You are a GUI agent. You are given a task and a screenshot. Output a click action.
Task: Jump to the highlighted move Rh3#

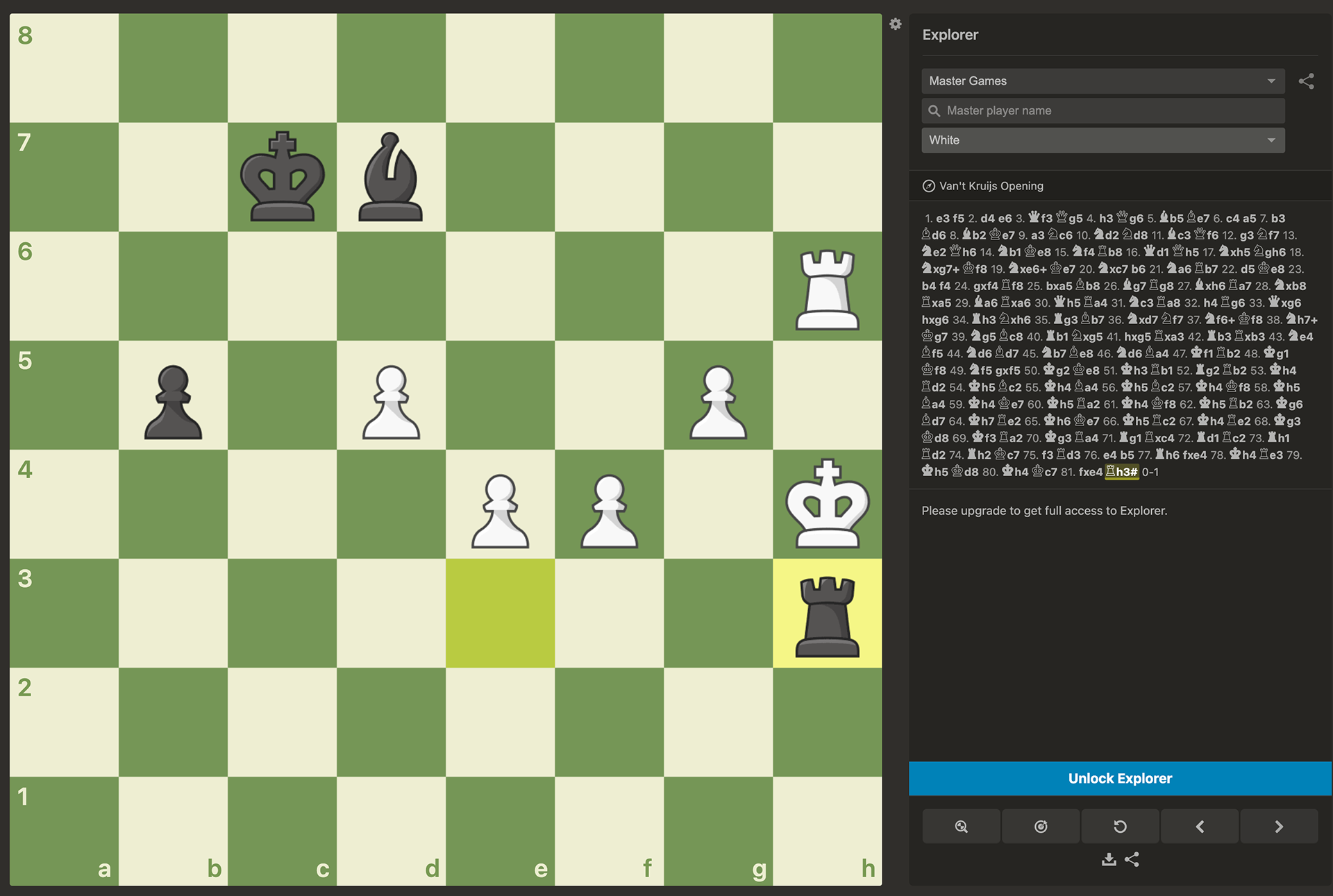pyautogui.click(x=1122, y=472)
